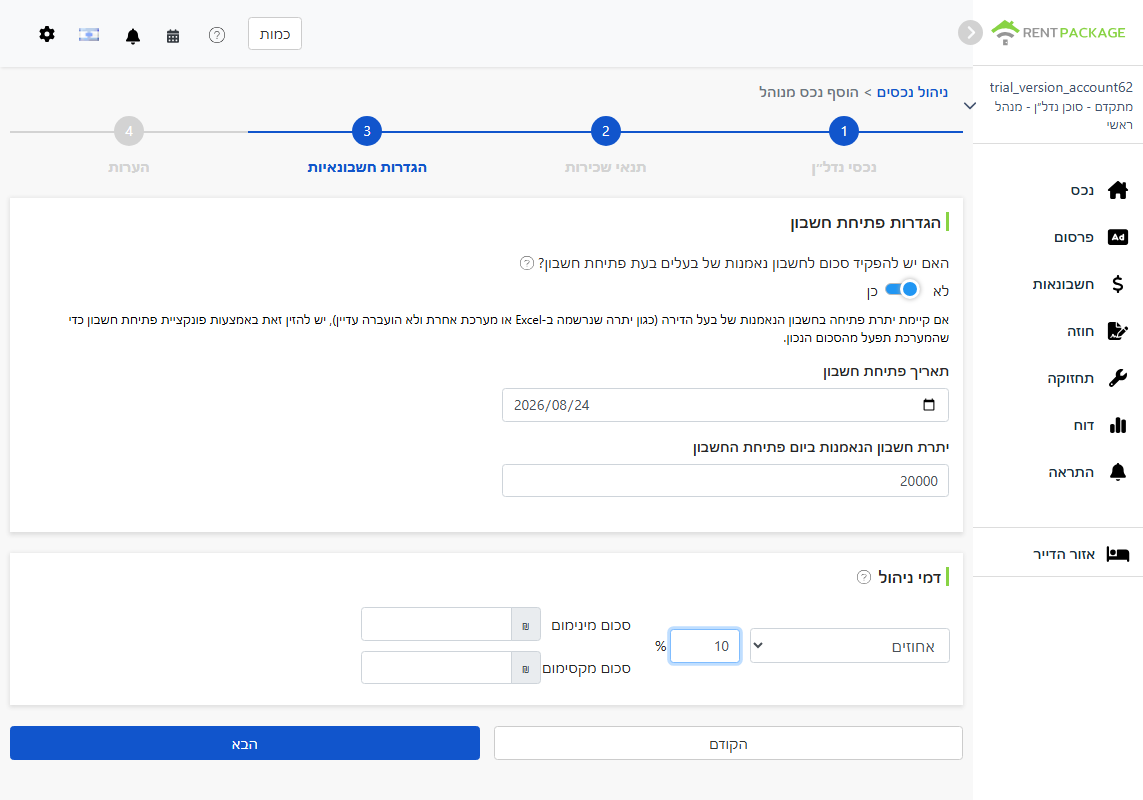The height and width of the screenshot is (800, 1143).
Task: Select דוח menu label
Action: point(1083,425)
